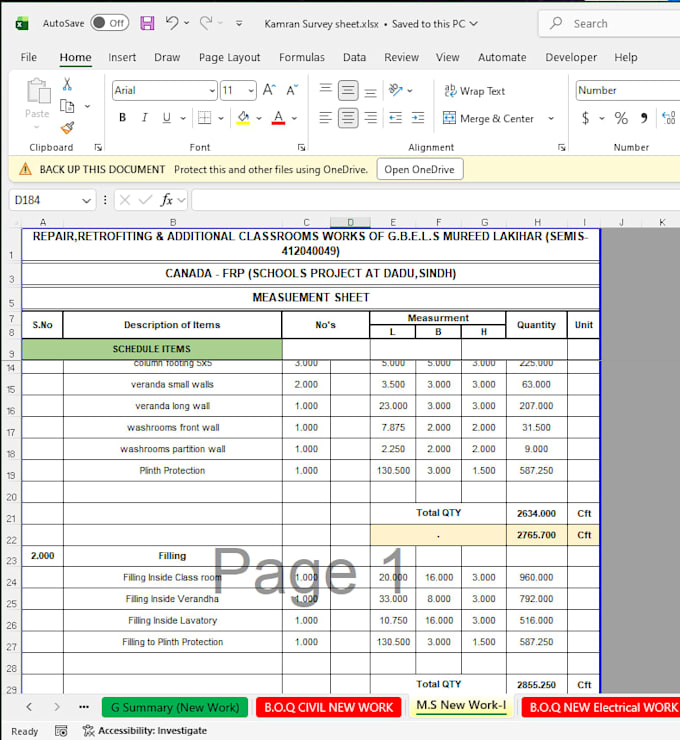The width and height of the screenshot is (680, 740).
Task: Toggle Wrap Text option
Action: [475, 91]
